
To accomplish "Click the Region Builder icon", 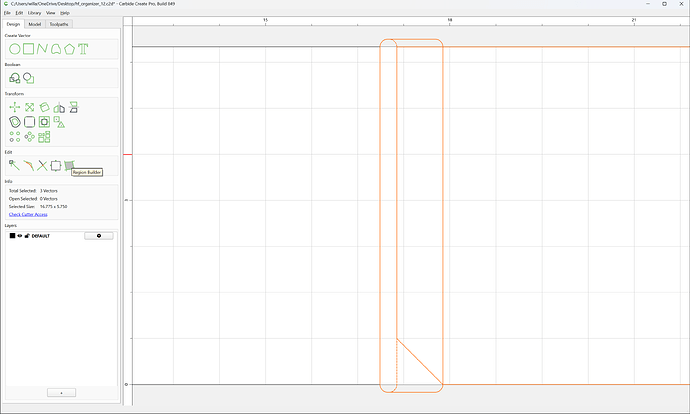I will 69,165.
